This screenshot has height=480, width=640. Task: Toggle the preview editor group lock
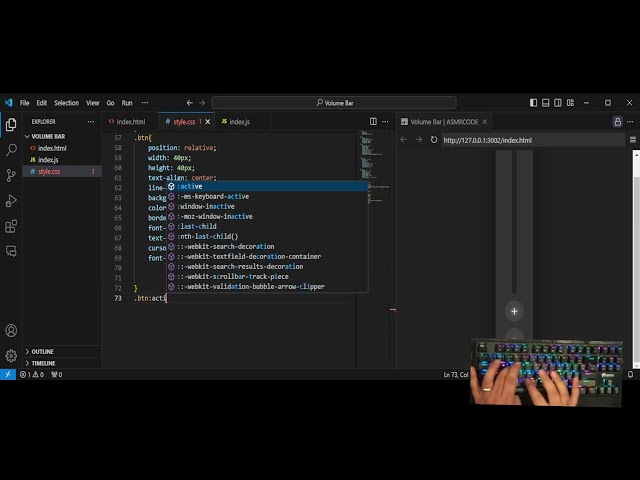coord(618,122)
